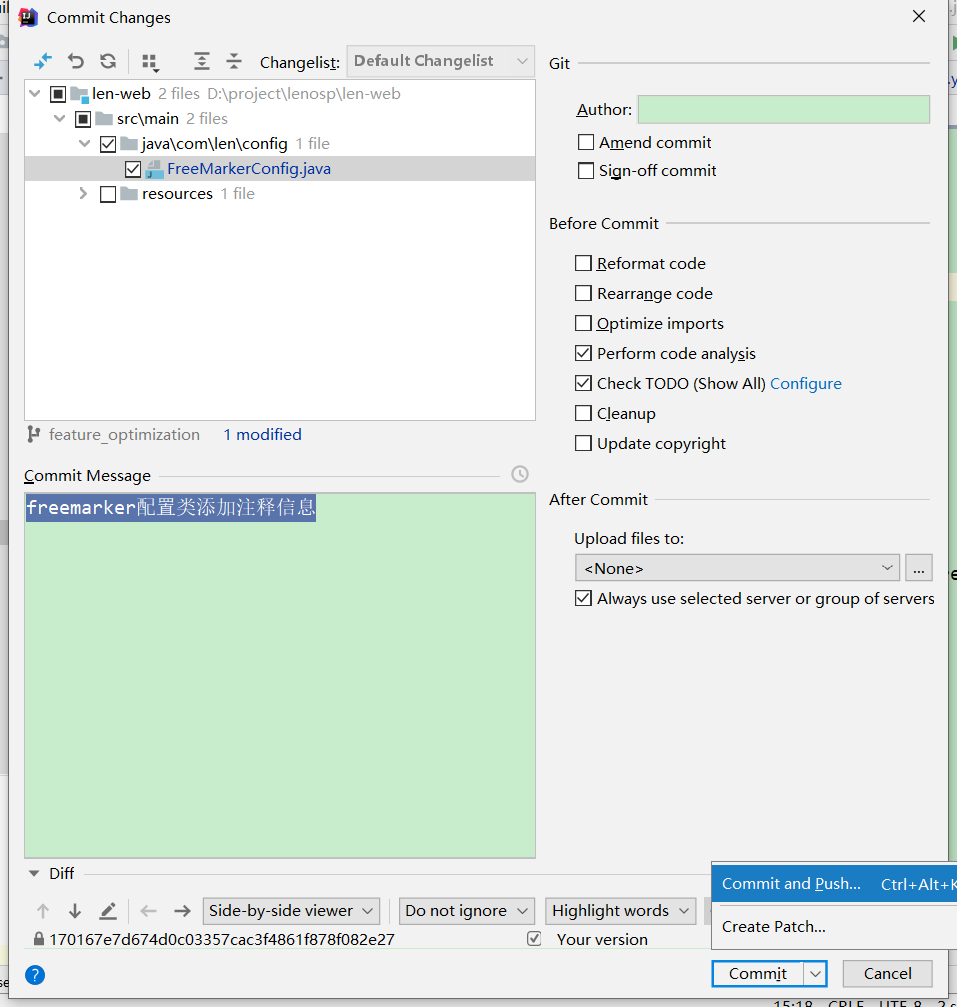Click the help question mark icon
957x1007 pixels.
35,975
